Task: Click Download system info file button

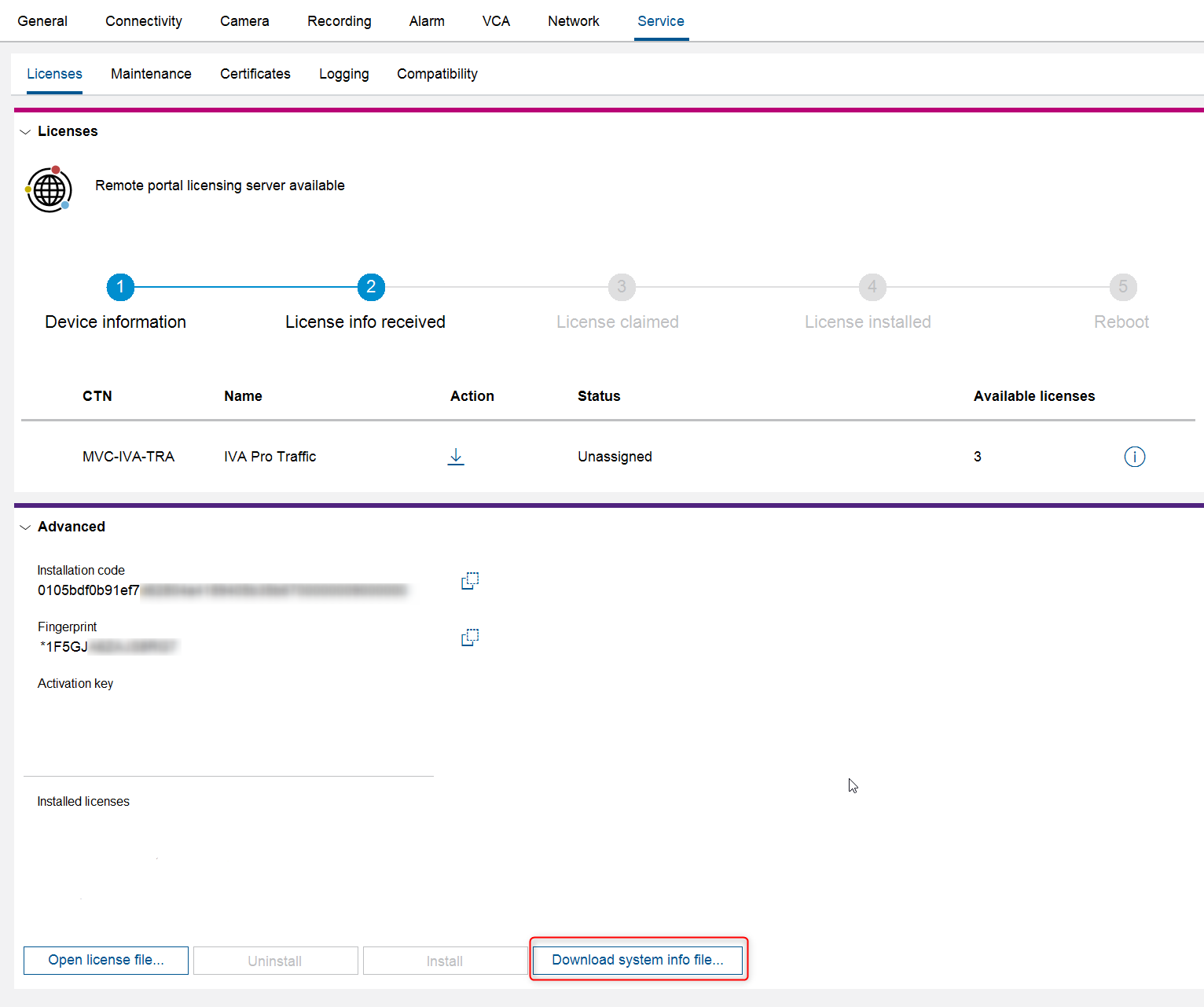Action: pyautogui.click(x=637, y=960)
